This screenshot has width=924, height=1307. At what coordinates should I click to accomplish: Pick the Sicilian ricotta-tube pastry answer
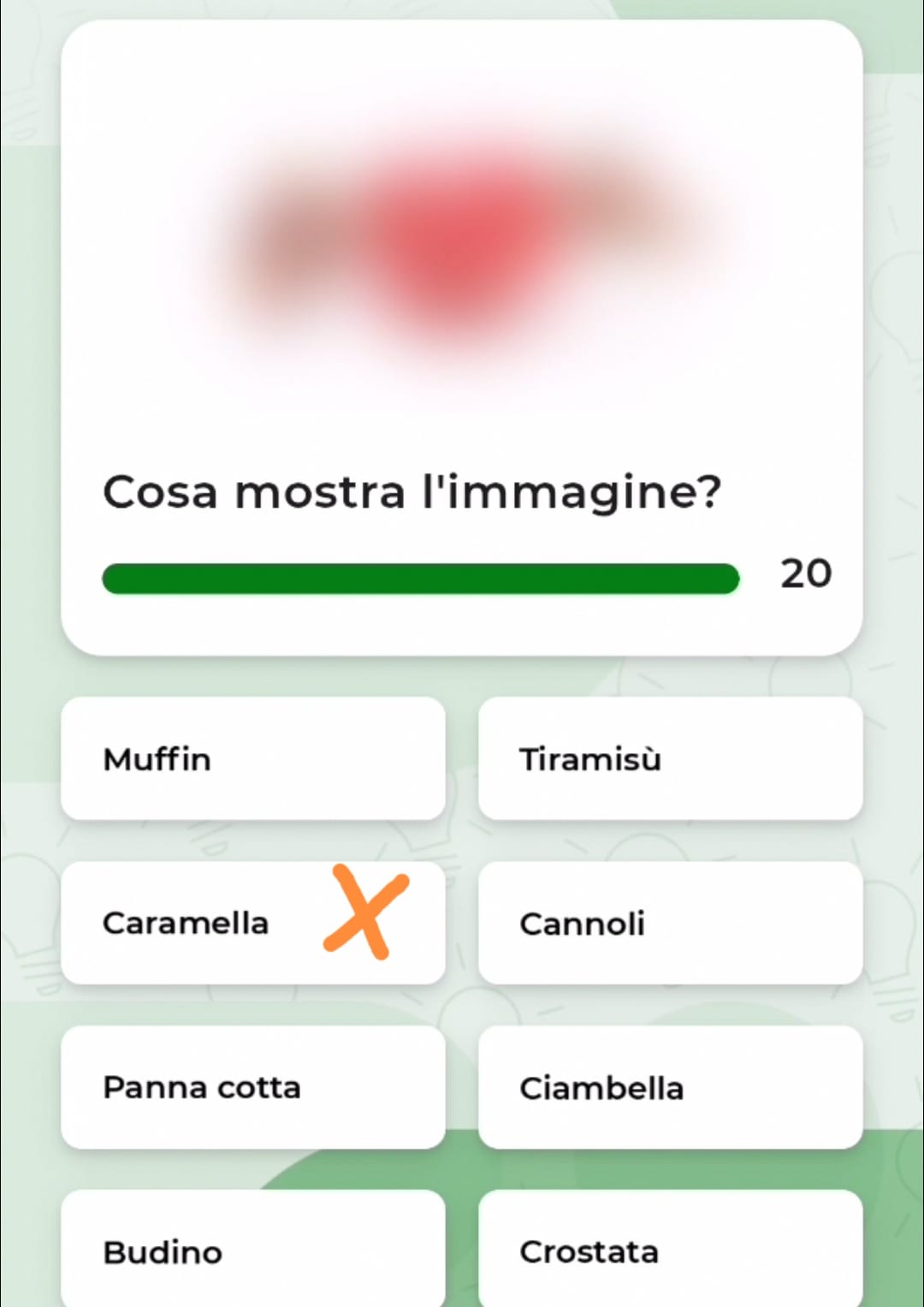pyautogui.click(x=670, y=923)
